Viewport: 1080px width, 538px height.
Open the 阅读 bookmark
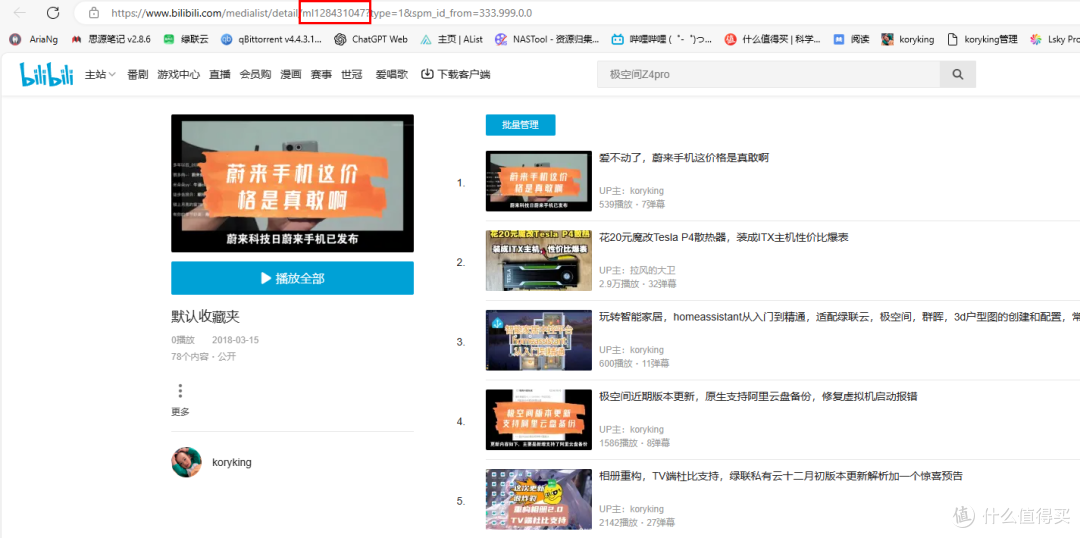[851, 39]
